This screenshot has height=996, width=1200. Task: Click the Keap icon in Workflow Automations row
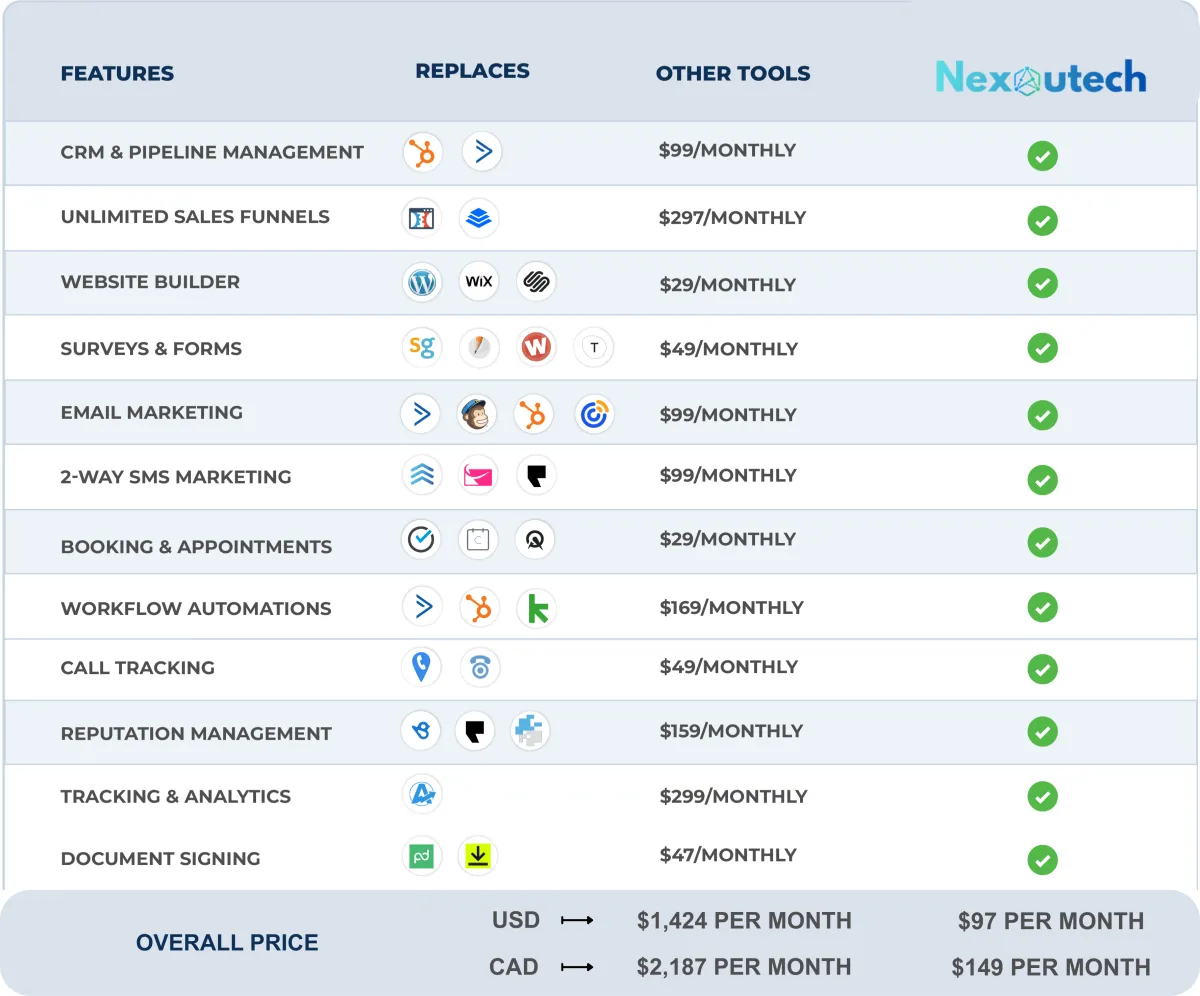[x=537, y=608]
